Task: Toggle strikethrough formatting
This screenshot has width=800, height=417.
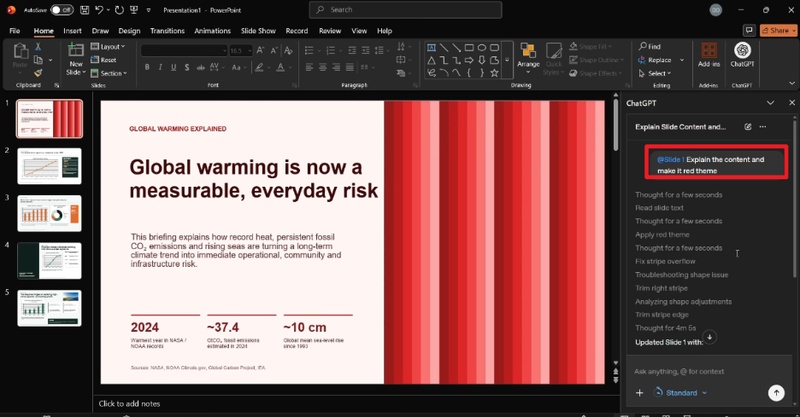Action: click(201, 67)
